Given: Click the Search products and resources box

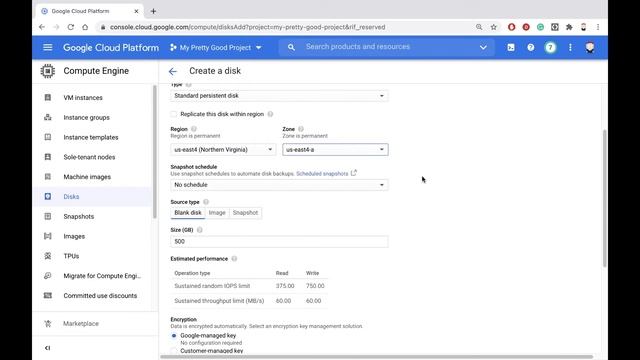Looking at the screenshot, I should [386, 47].
